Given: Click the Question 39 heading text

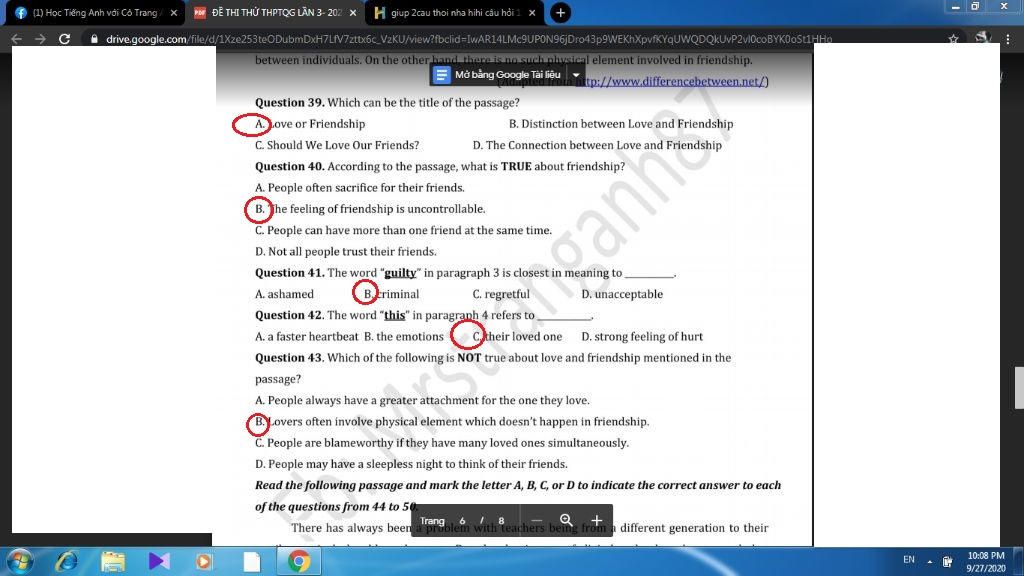Looking at the screenshot, I should point(289,103).
